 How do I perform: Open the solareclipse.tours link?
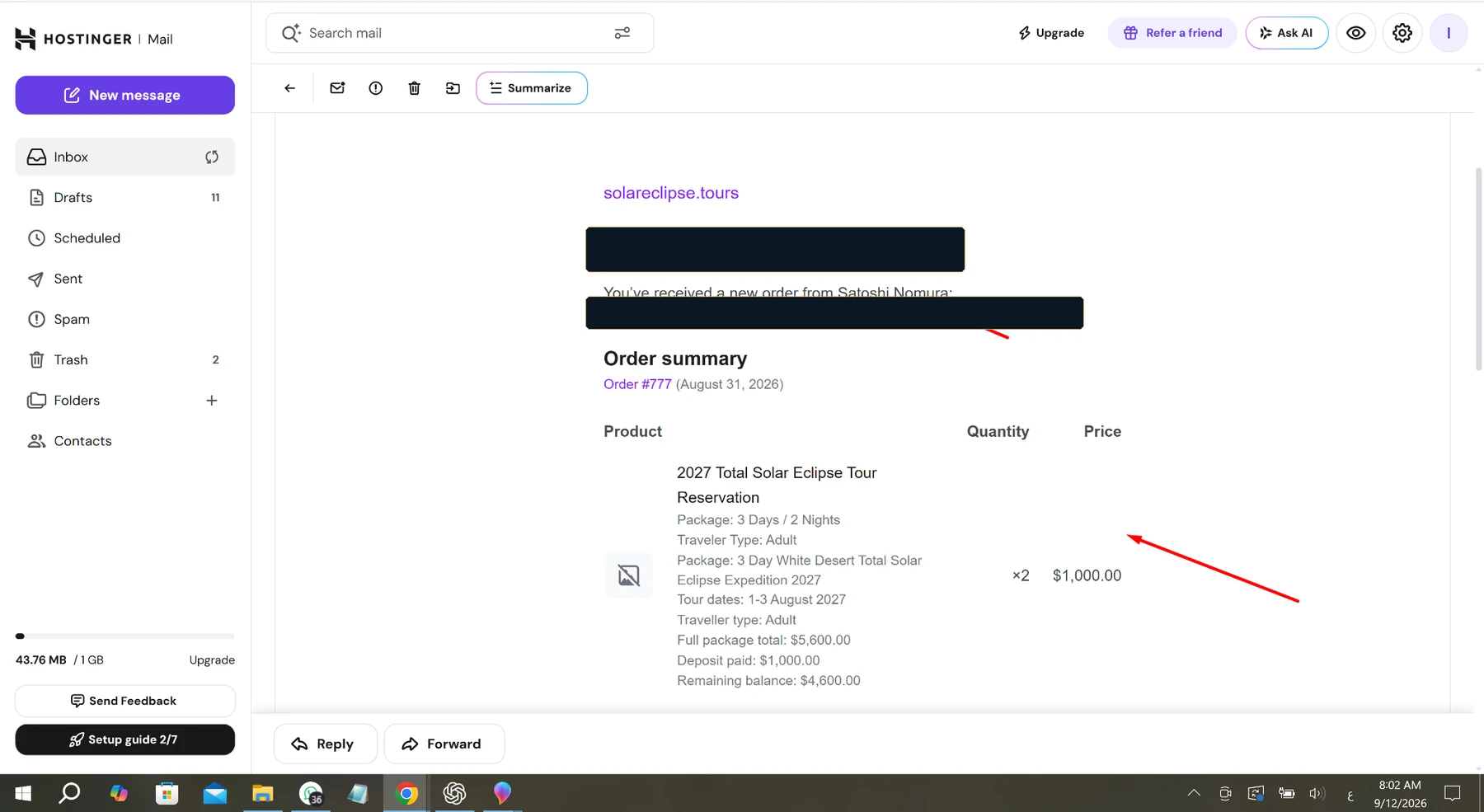click(671, 193)
